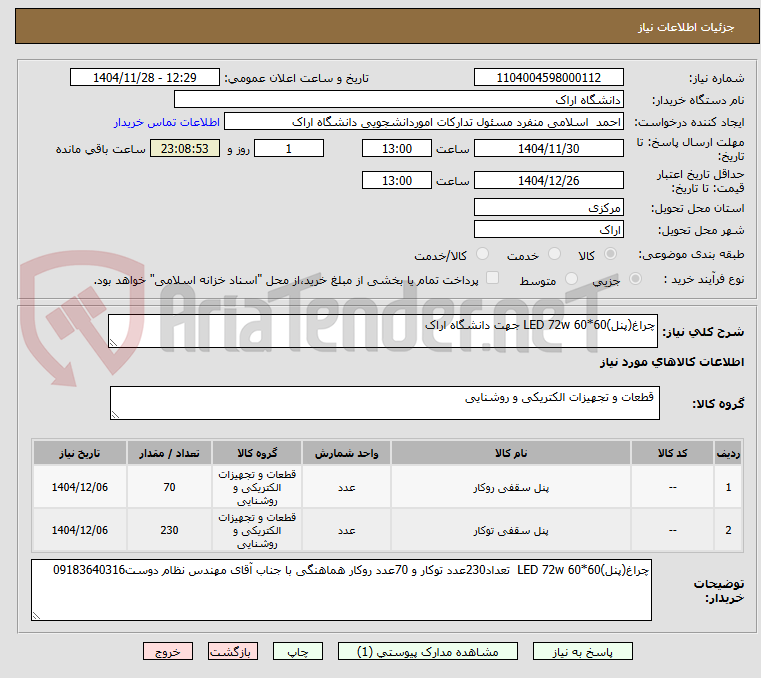Click the ردیف column header
This screenshot has height=678, width=761.
(x=728, y=453)
